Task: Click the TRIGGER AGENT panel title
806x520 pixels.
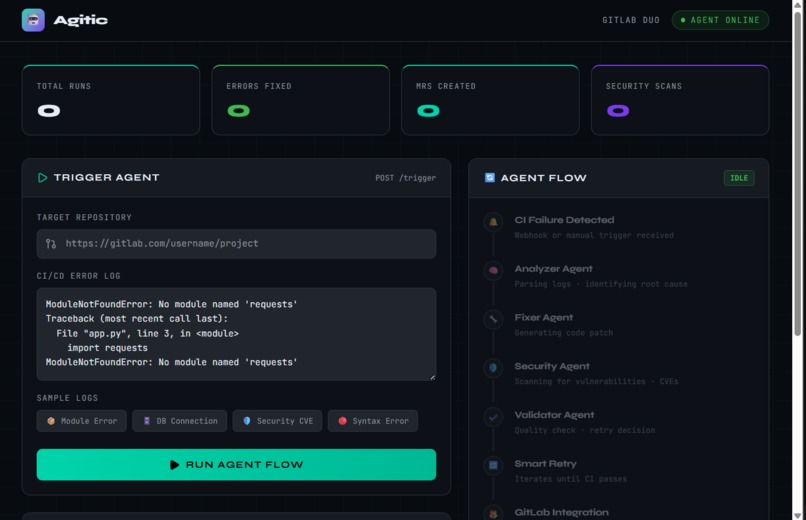Action: [106, 177]
